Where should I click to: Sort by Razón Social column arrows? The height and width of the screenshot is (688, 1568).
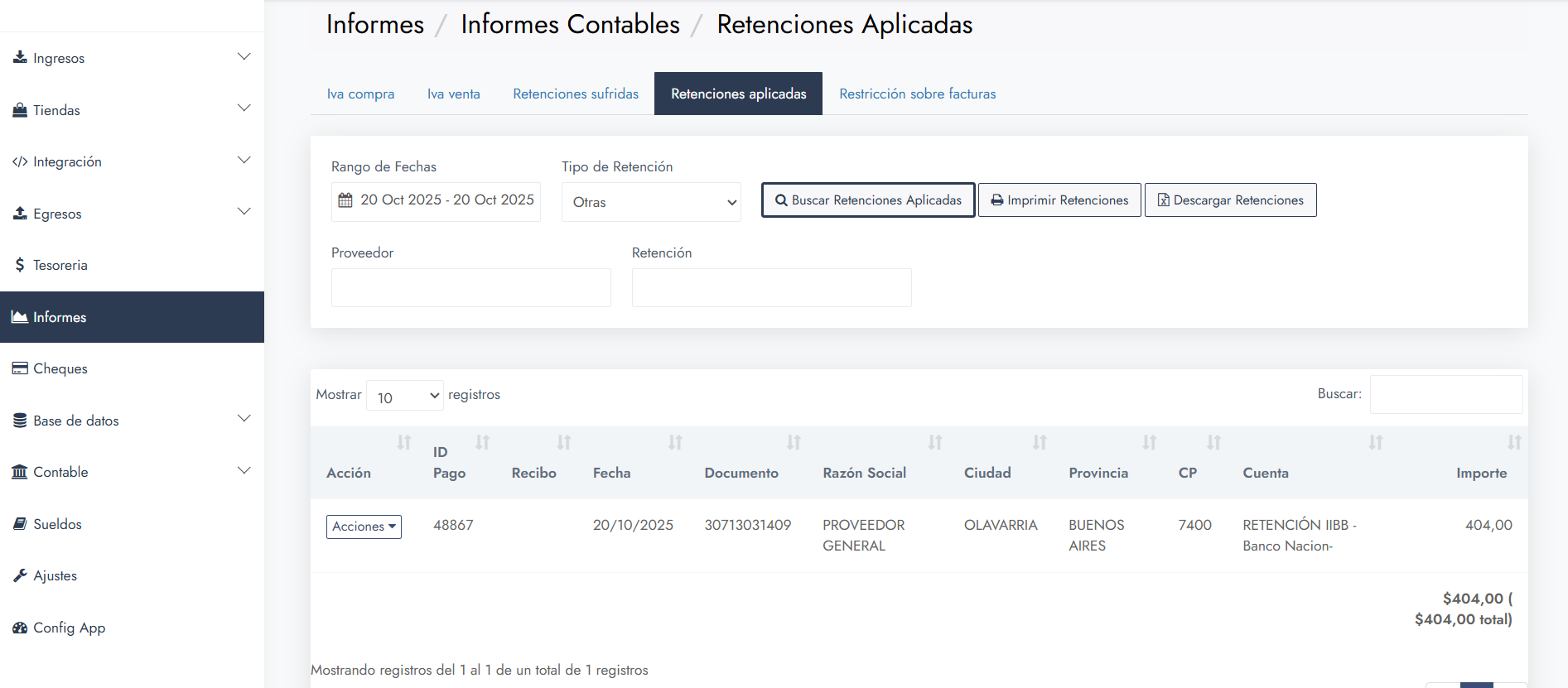tap(934, 443)
